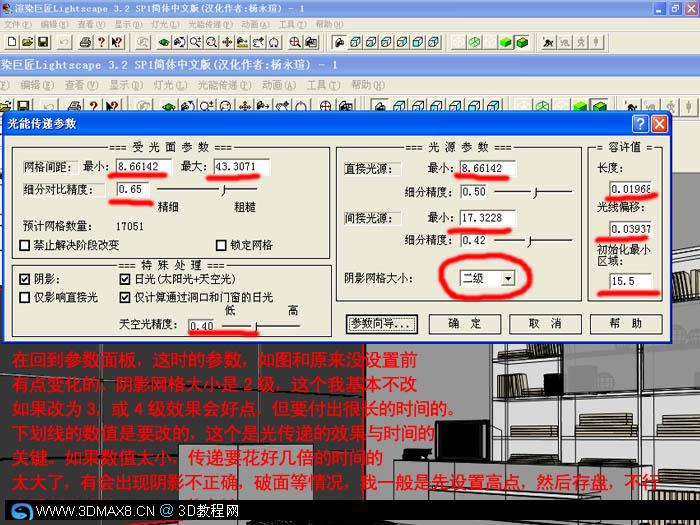Open the 查看(V) menu

[91, 24]
